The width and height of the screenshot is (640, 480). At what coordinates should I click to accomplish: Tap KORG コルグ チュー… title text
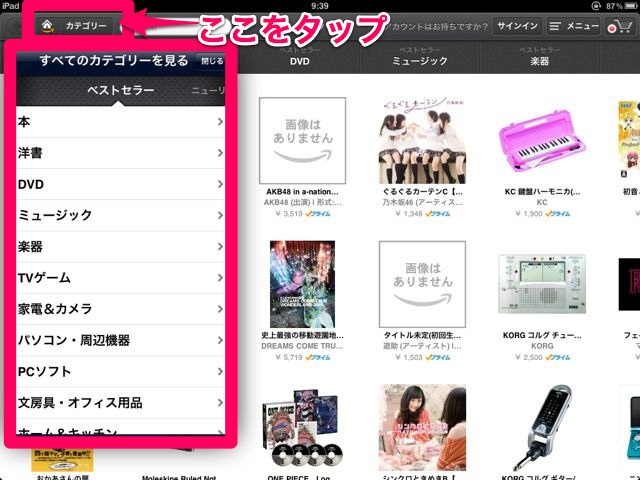[x=542, y=335]
